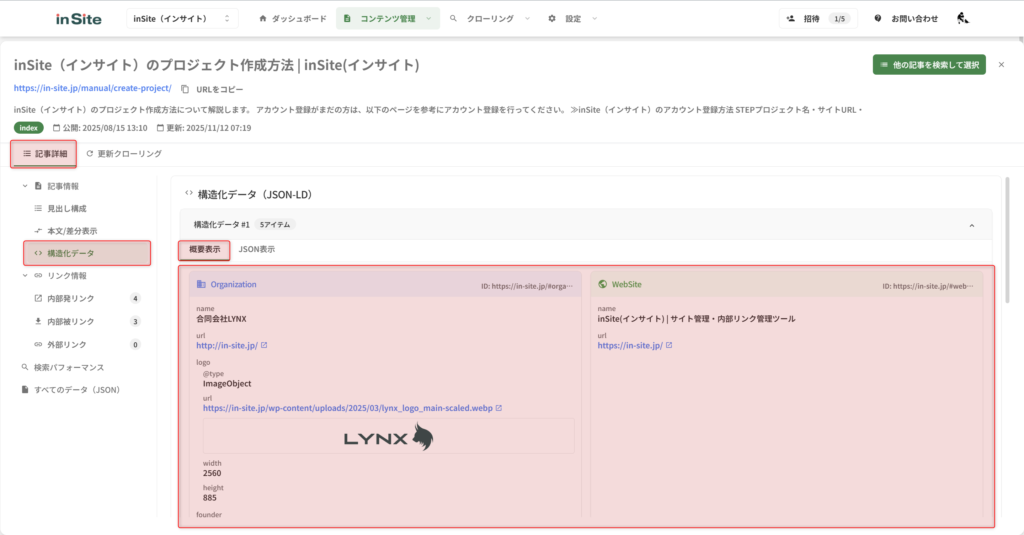Click the vertical scrollbar of the content panel

(x=1008, y=240)
